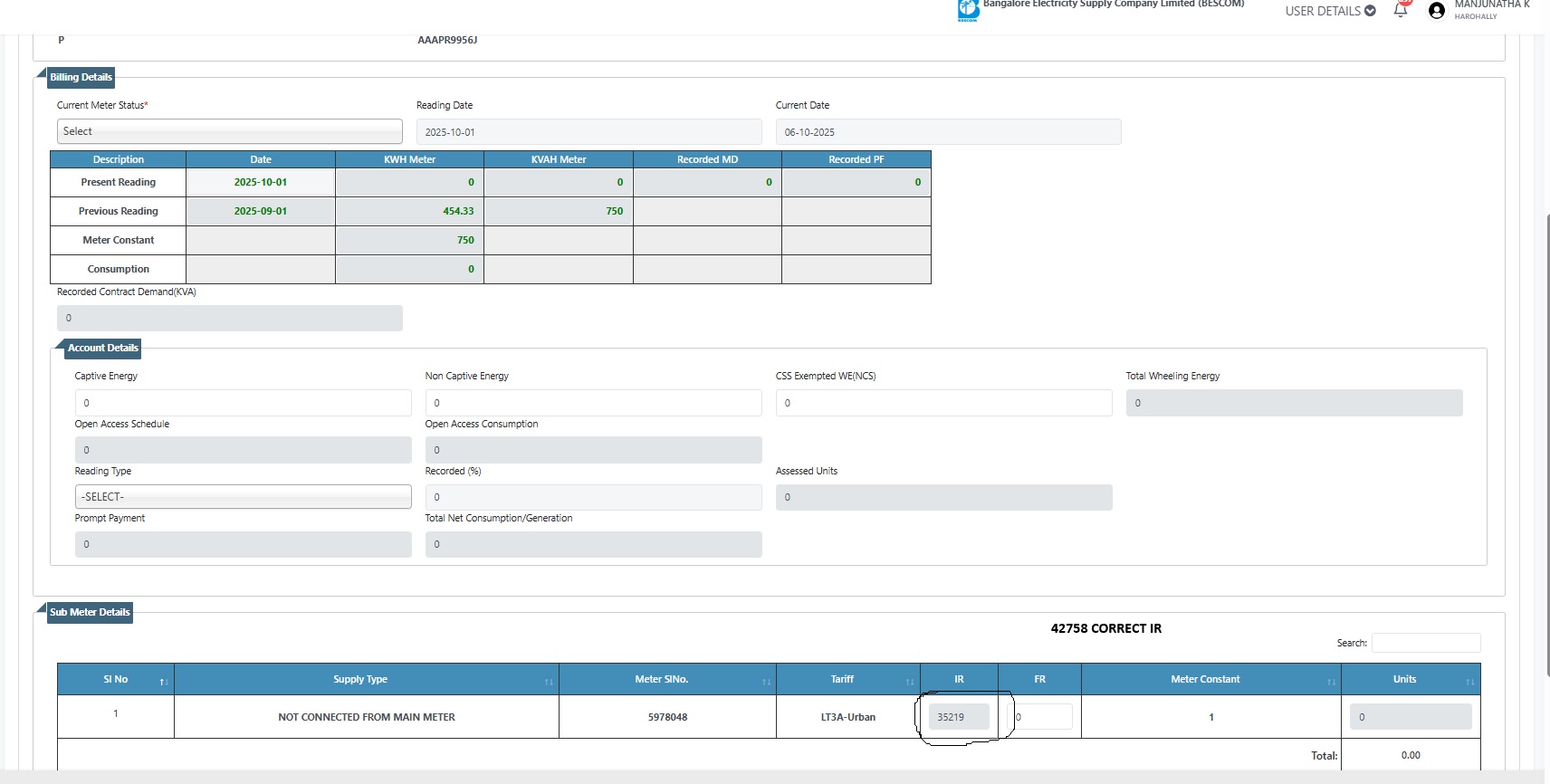
Task: Click the page vertical scrollbar
Action: [x=1546, y=362]
